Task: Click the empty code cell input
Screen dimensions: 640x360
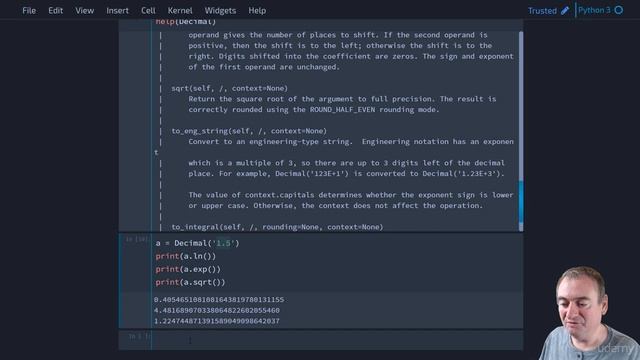Action: [x=337, y=340]
